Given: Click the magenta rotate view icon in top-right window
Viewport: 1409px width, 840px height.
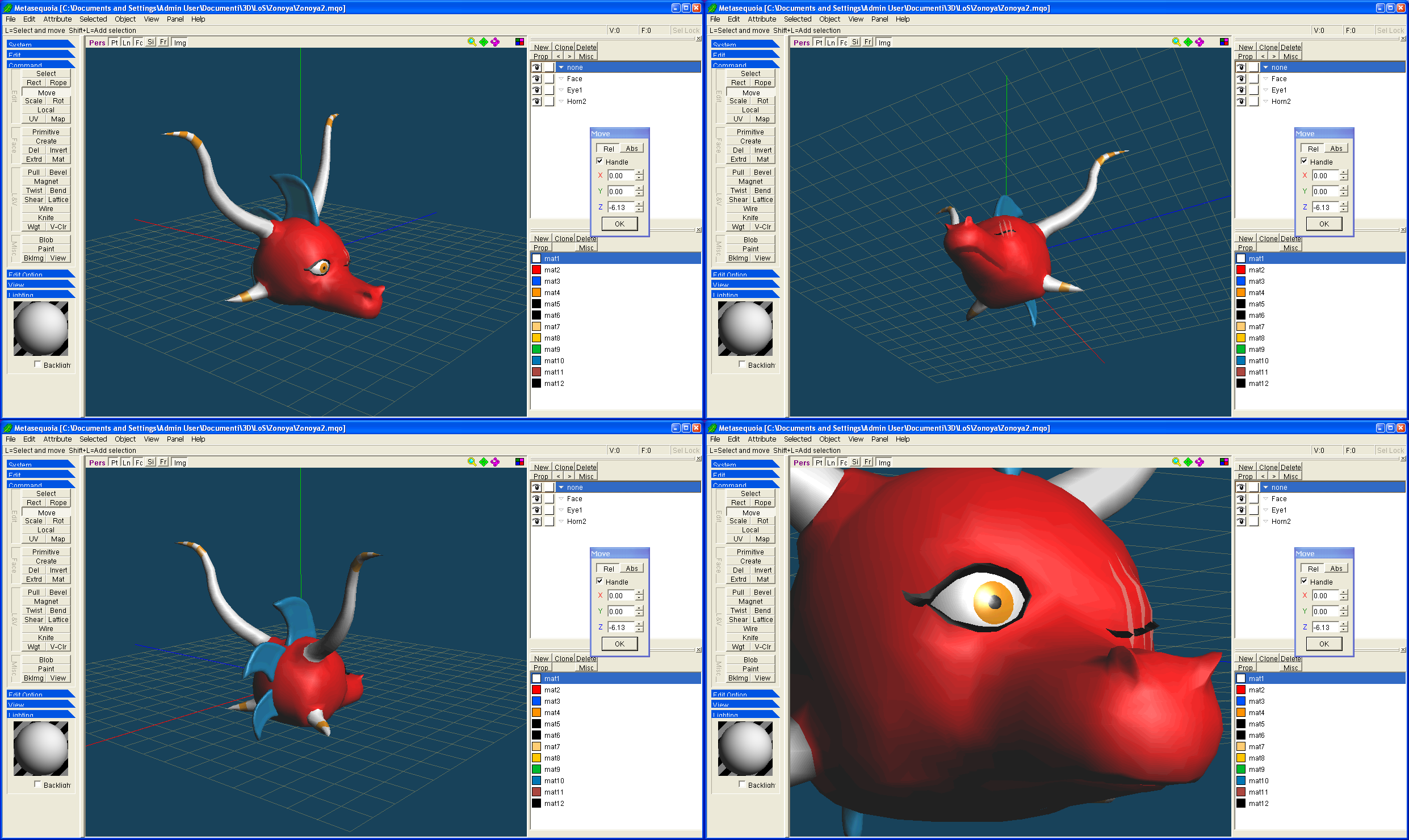Looking at the screenshot, I should [1200, 42].
